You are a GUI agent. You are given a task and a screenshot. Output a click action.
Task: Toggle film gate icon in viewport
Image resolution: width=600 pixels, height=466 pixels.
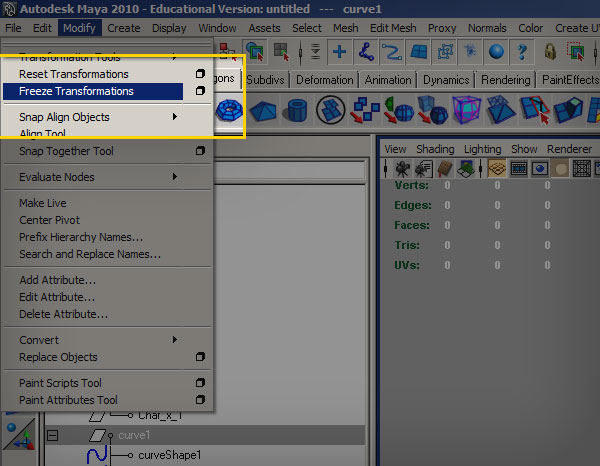(x=518, y=169)
